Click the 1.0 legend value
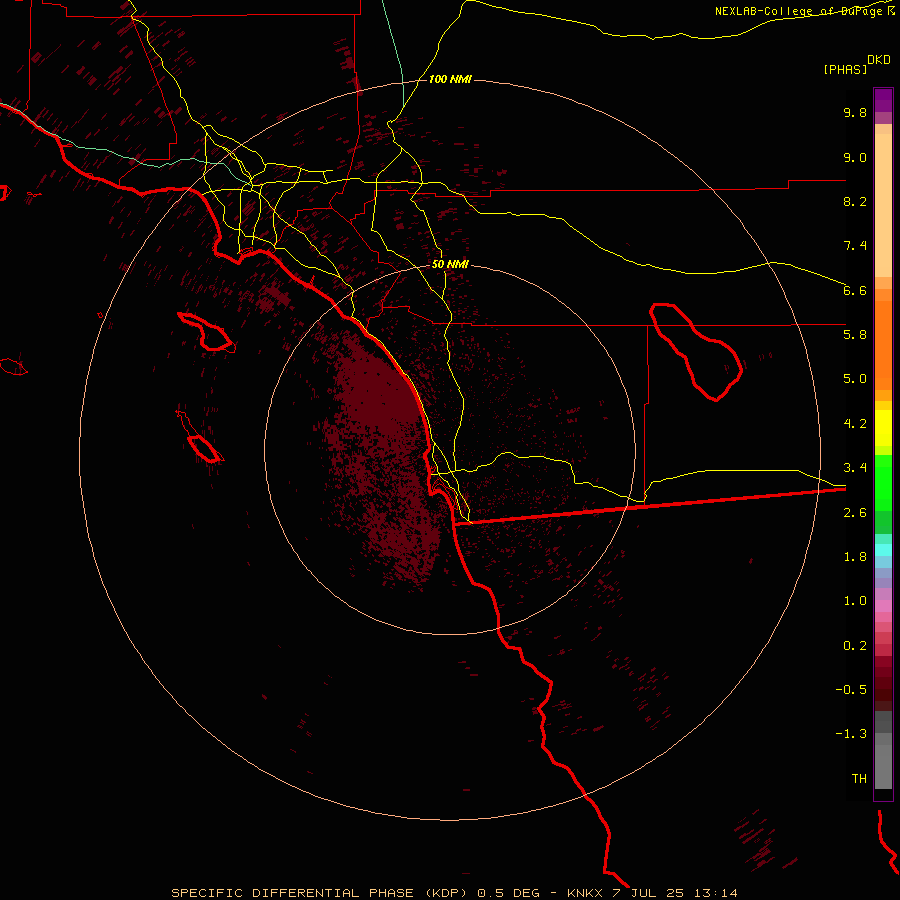Image resolution: width=900 pixels, height=900 pixels. coord(855,601)
